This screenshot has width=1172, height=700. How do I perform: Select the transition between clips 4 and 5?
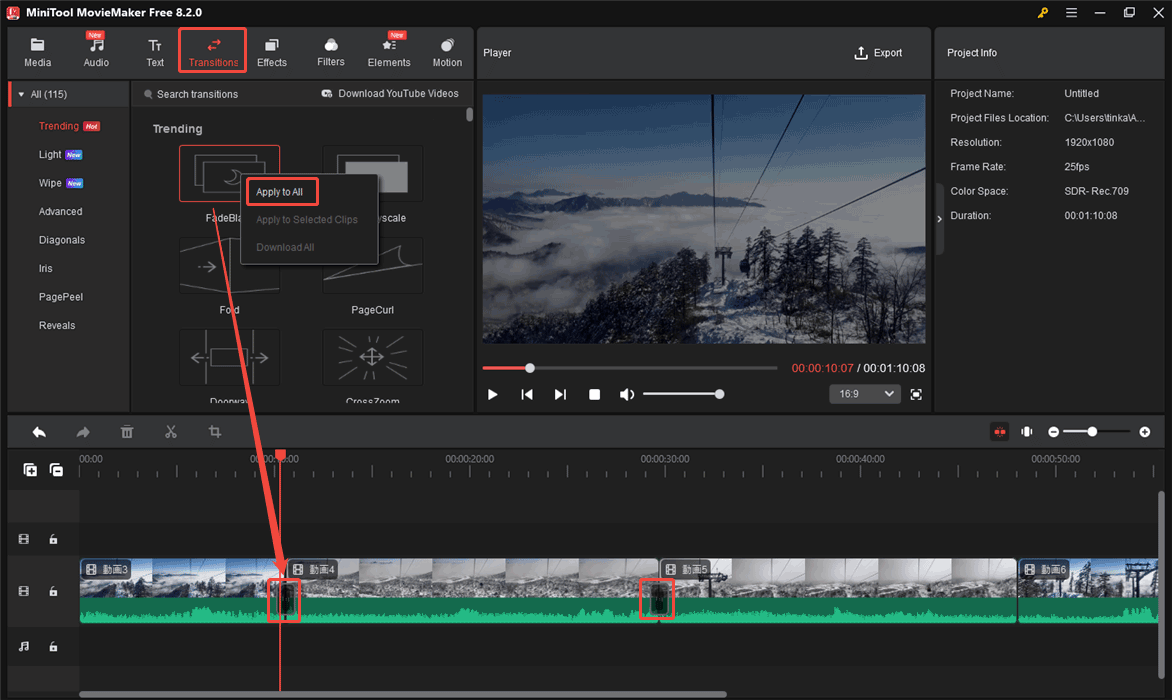coord(657,599)
